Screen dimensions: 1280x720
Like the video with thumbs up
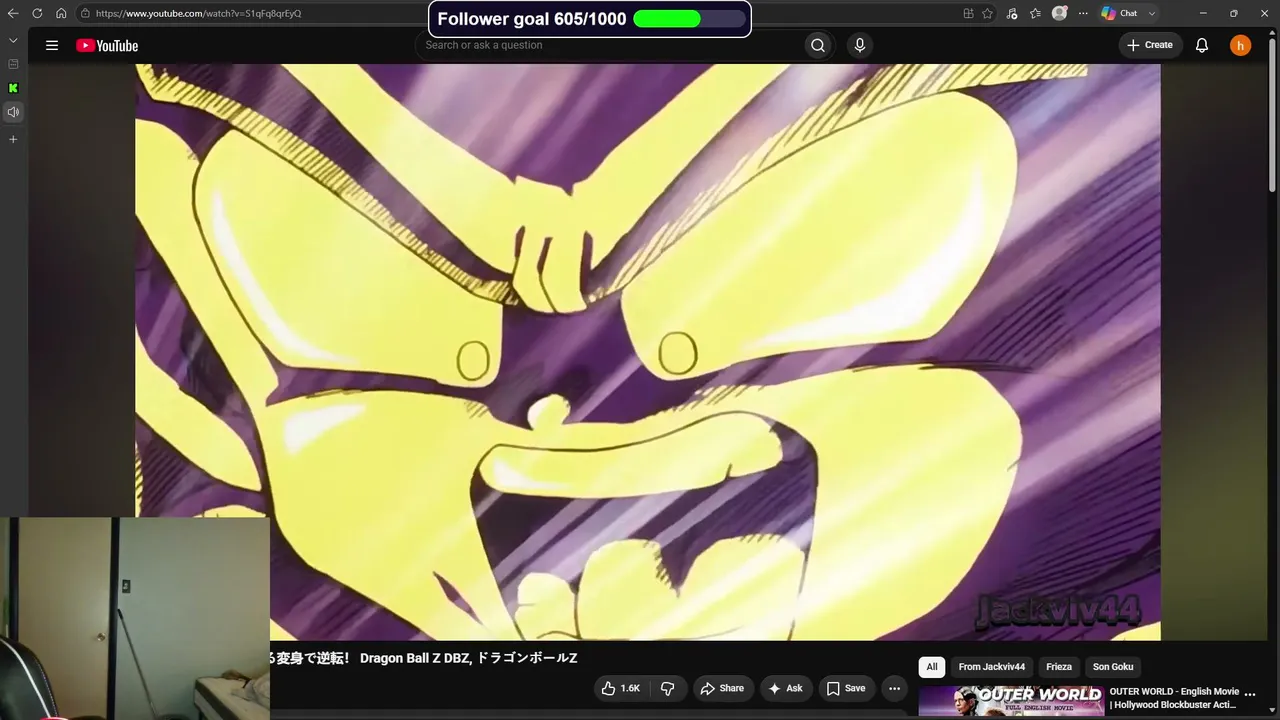click(621, 688)
